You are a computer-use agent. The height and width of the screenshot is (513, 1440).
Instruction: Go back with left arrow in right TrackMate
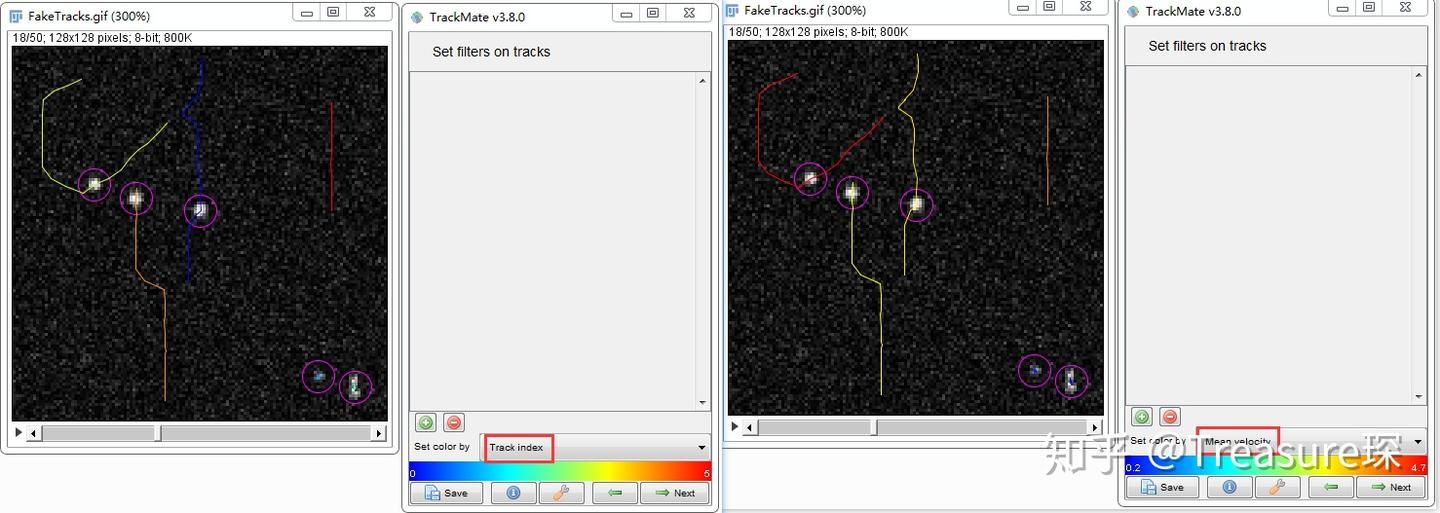tap(1331, 487)
